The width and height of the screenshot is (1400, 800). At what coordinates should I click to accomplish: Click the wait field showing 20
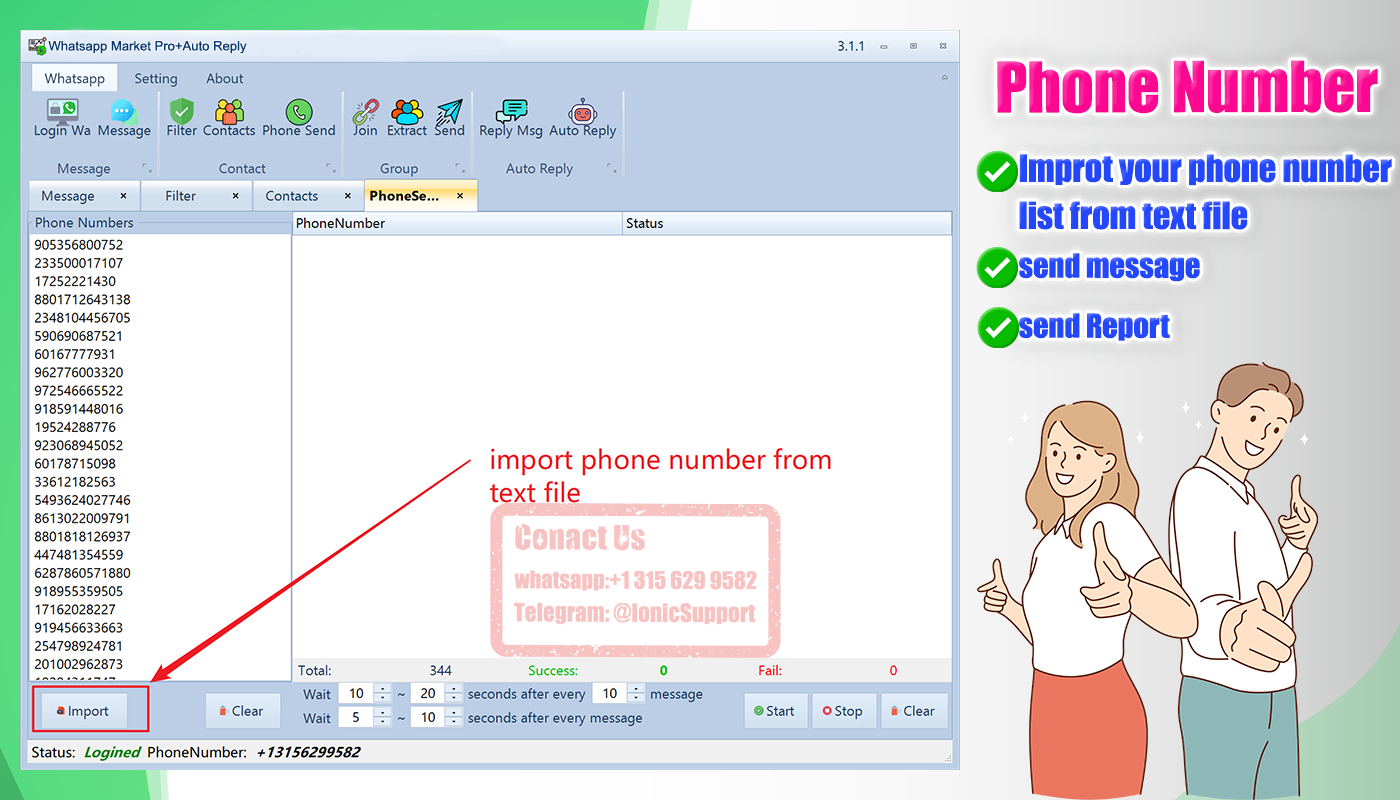pyautogui.click(x=428, y=694)
